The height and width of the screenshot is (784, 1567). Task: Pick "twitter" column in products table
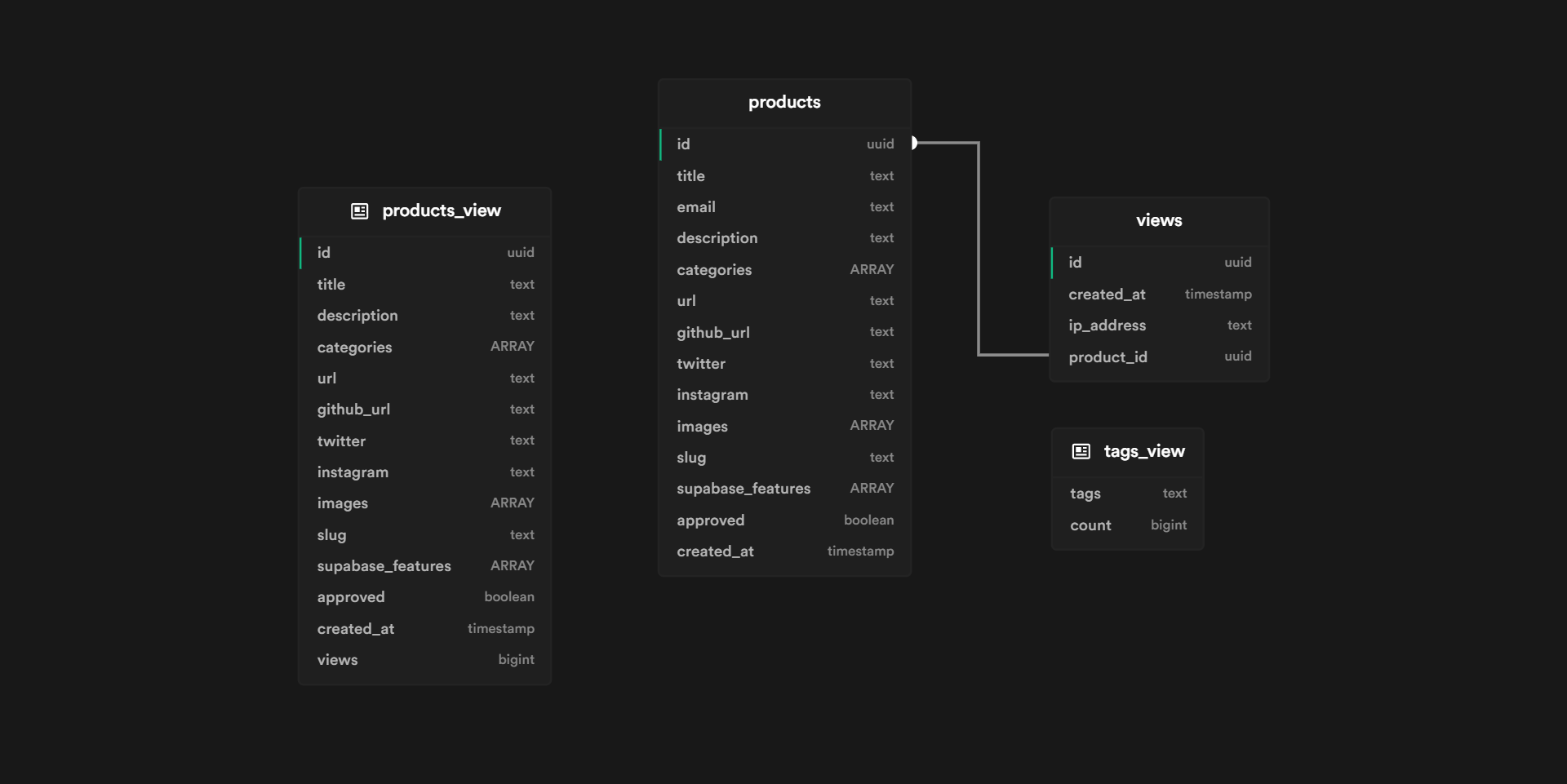tap(784, 364)
